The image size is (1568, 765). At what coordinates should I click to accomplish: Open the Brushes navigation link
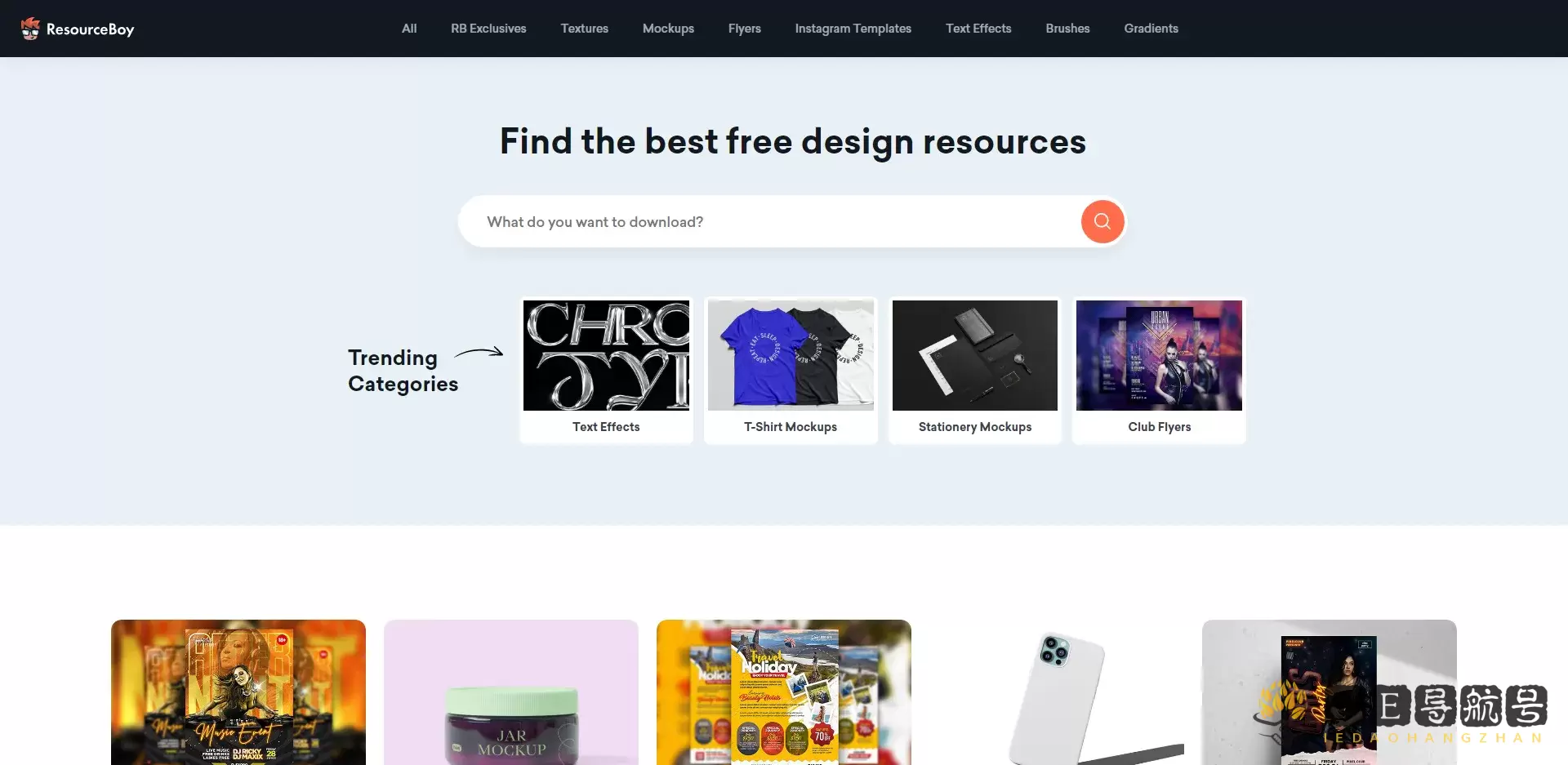[x=1067, y=29]
